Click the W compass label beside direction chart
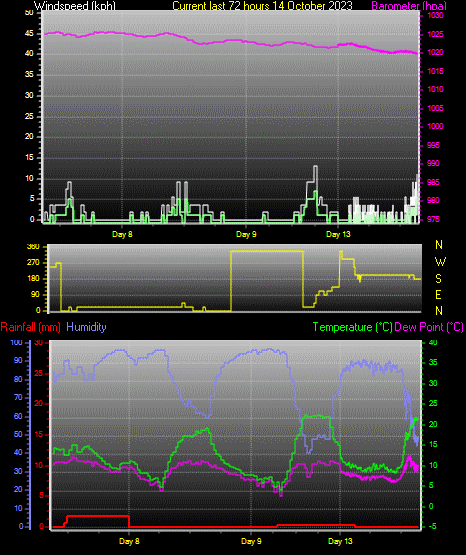Image resolution: width=466 pixels, height=555 pixels. click(x=440, y=262)
